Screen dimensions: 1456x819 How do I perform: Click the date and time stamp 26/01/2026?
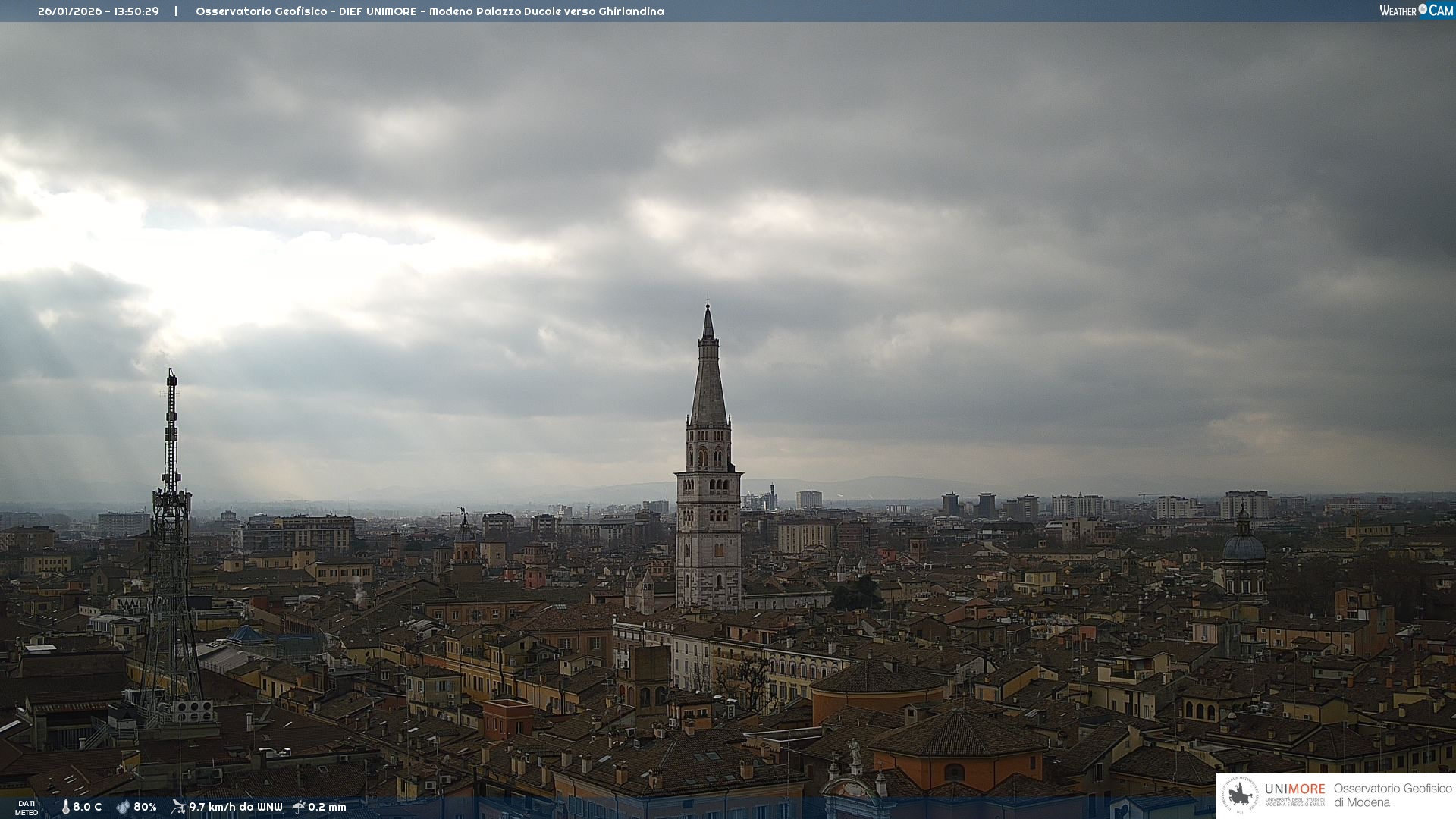coord(99,11)
